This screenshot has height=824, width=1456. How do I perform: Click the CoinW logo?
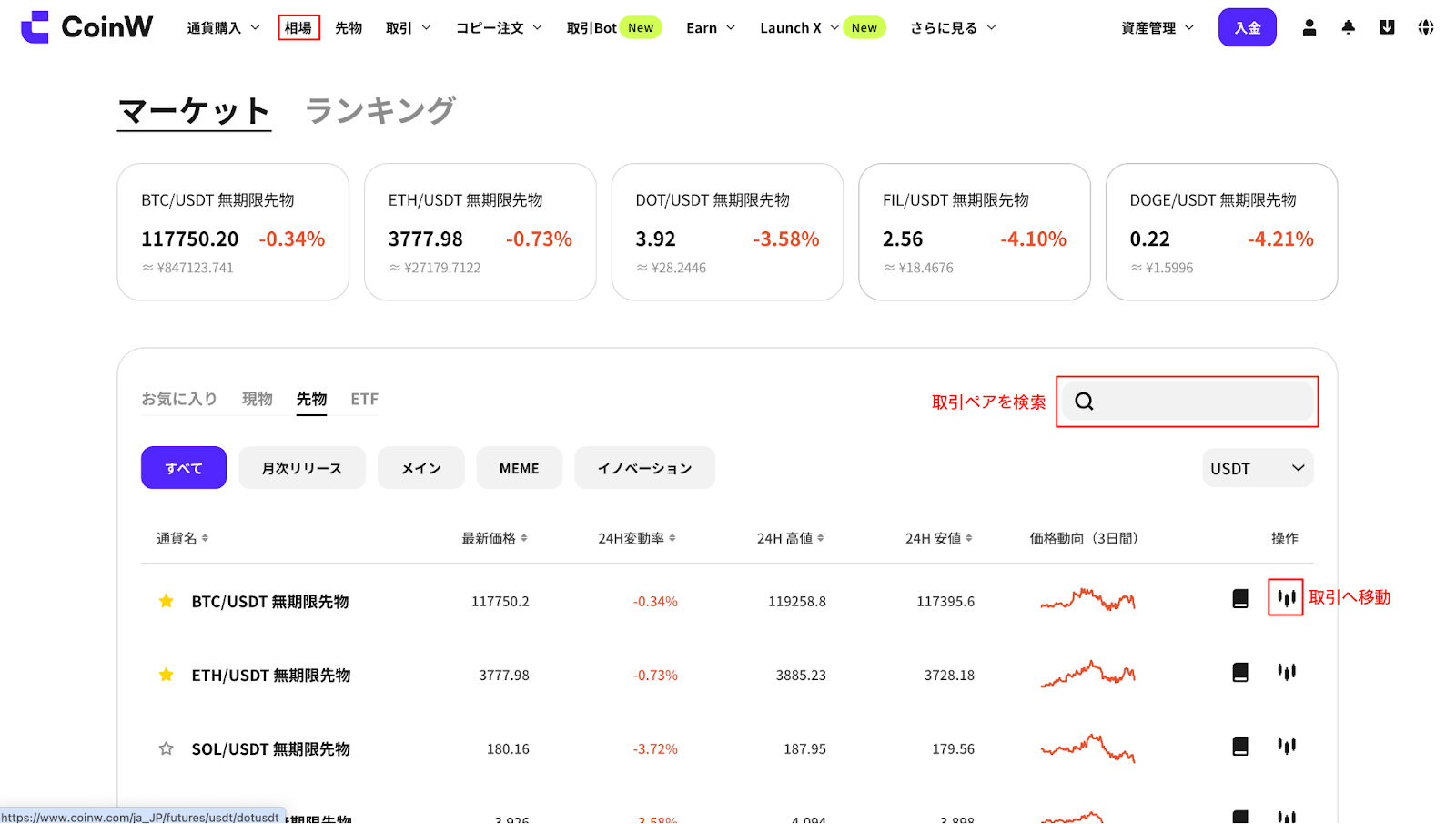click(x=87, y=27)
